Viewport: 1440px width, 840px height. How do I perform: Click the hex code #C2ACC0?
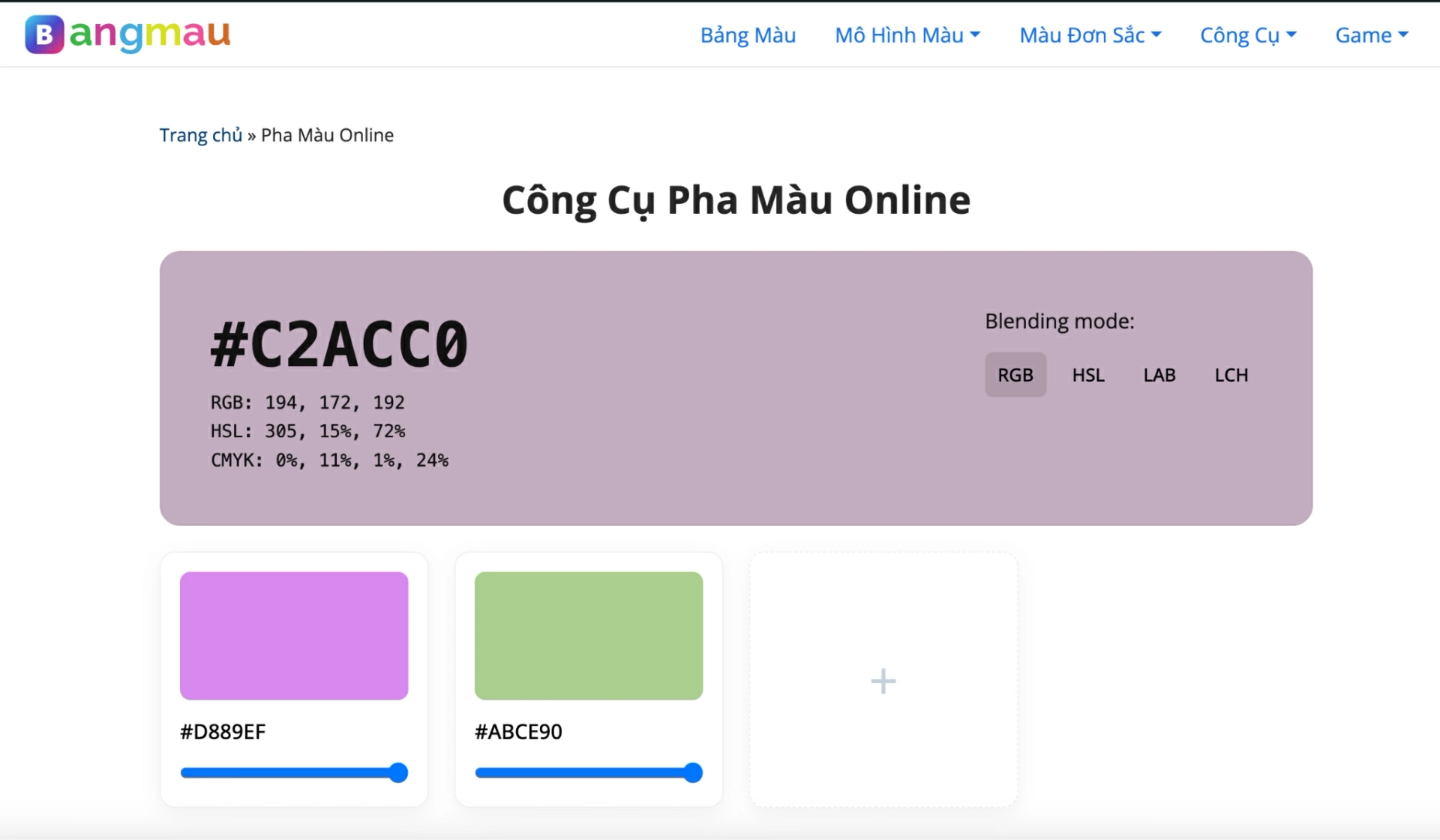click(x=338, y=343)
